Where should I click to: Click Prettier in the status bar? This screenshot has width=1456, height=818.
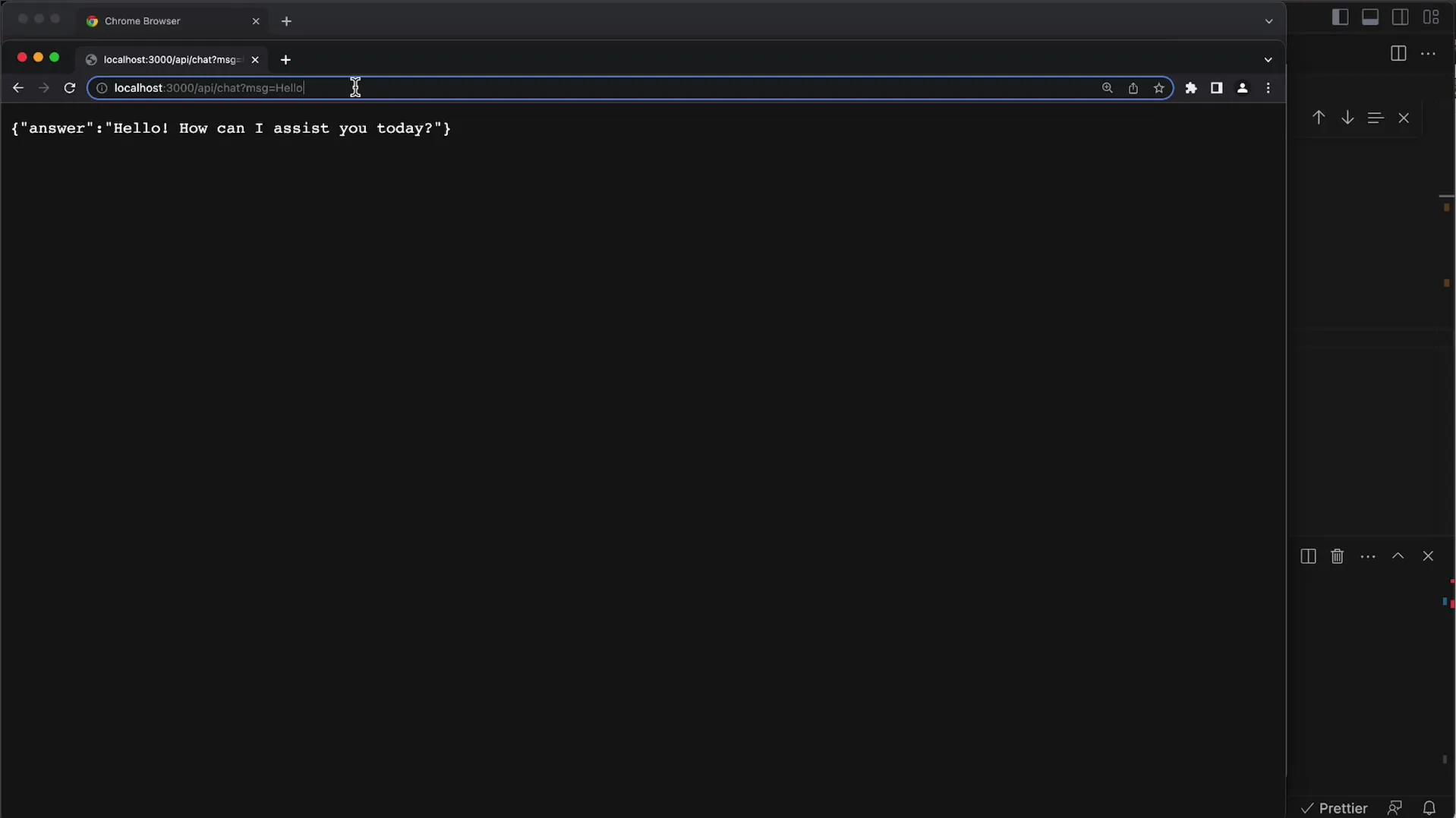click(1334, 808)
